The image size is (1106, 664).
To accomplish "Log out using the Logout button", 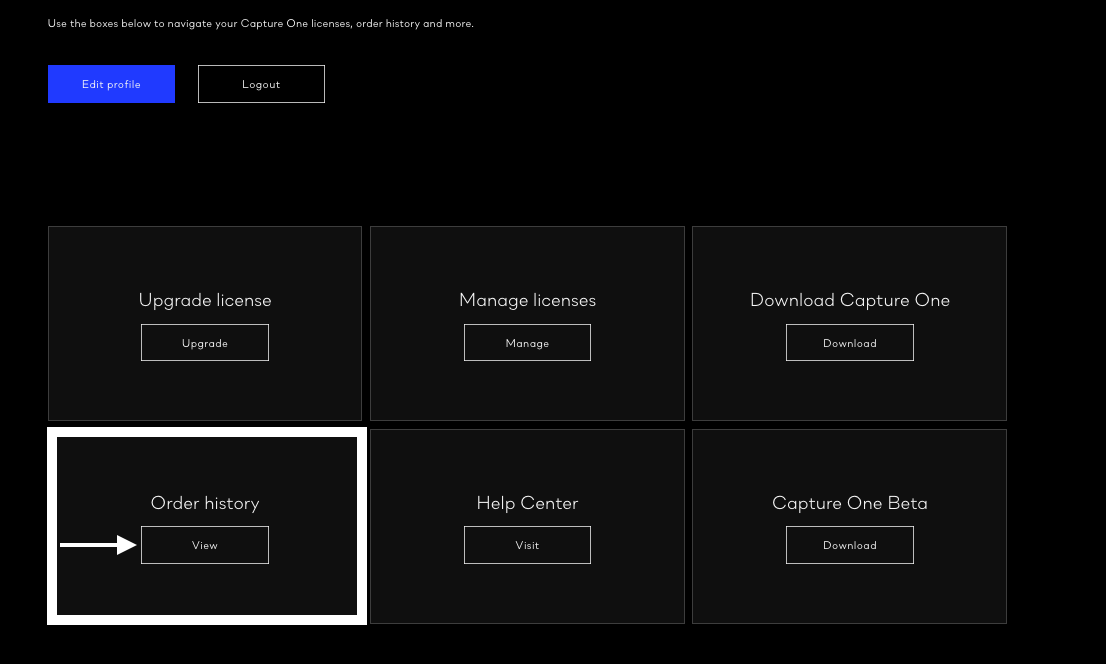I will (261, 84).
